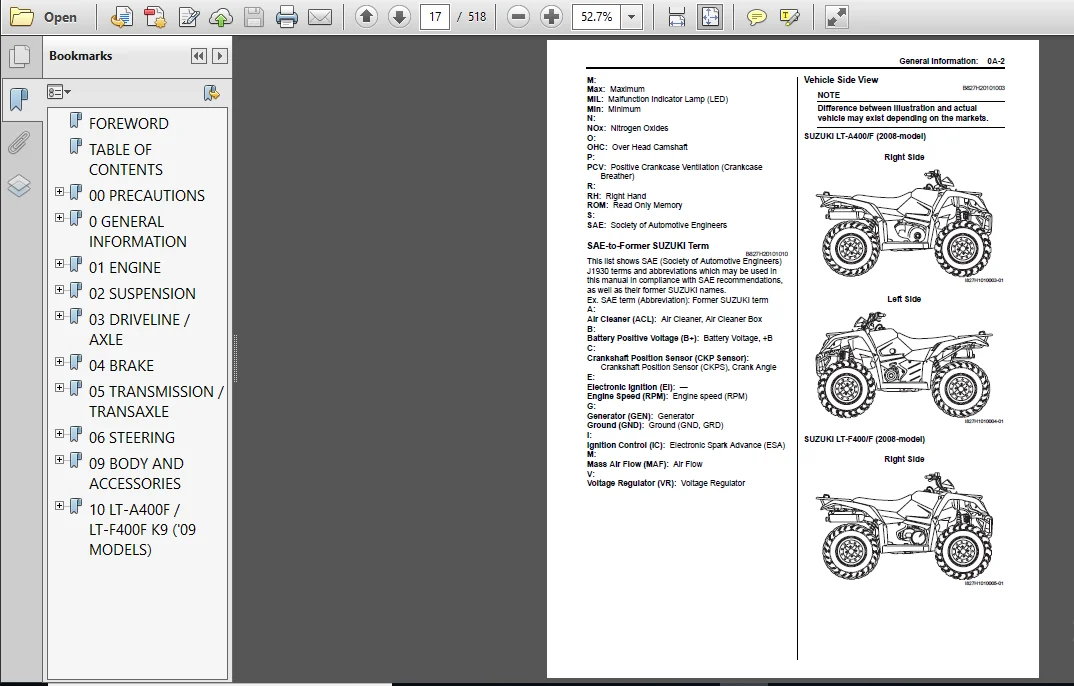This screenshot has width=1074, height=686.
Task: Click the Print icon
Action: 286,17
